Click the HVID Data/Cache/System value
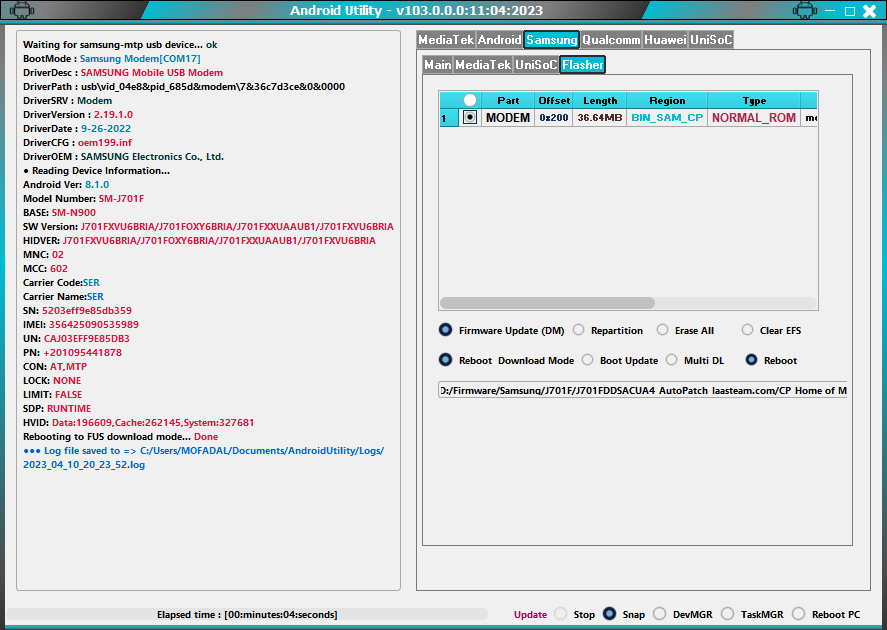Viewport: 887px width, 630px height. pyautogui.click(x=153, y=422)
